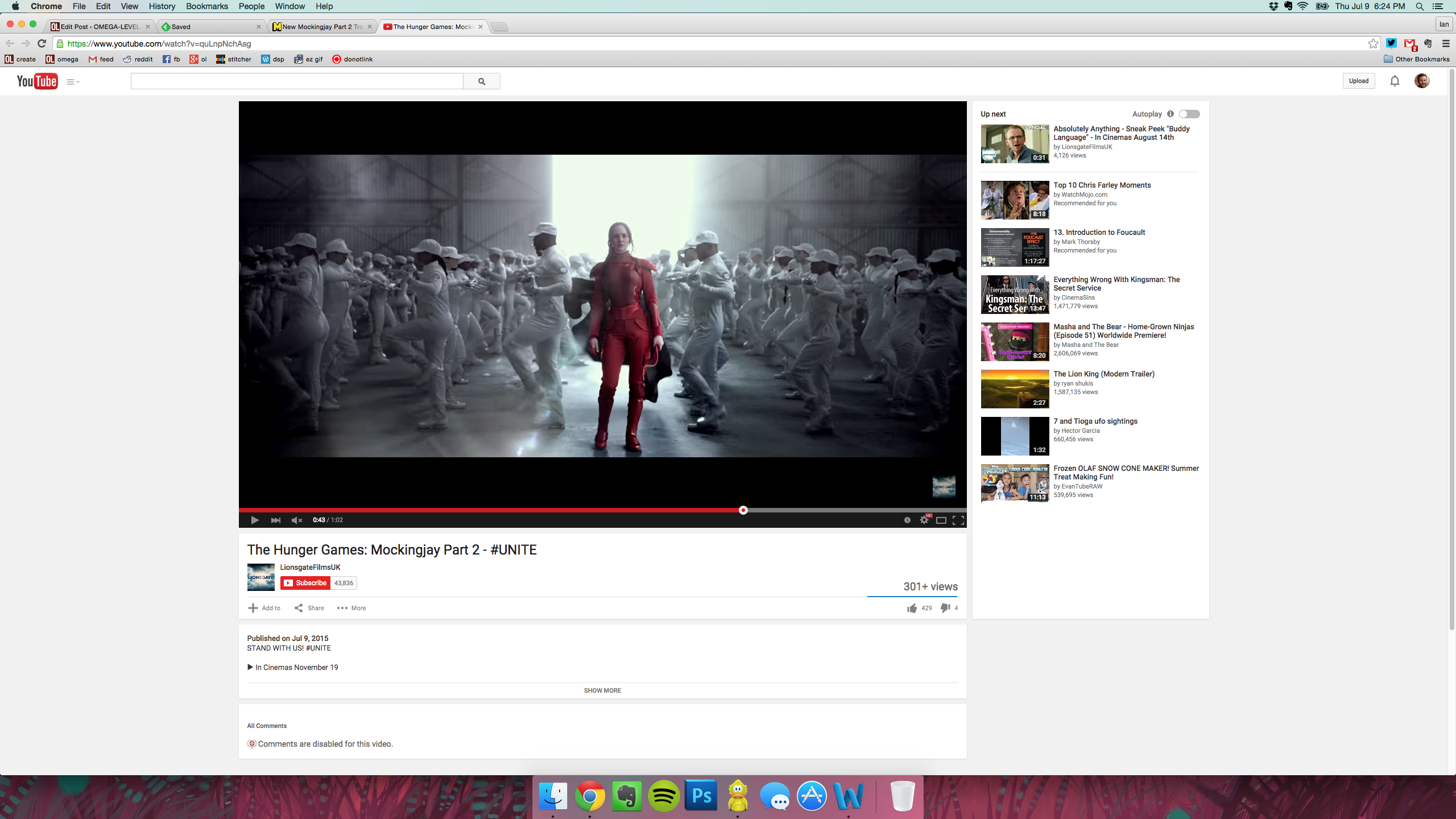Switch to theater mode view
Viewport: 1456px width, 819px height.
[941, 520]
